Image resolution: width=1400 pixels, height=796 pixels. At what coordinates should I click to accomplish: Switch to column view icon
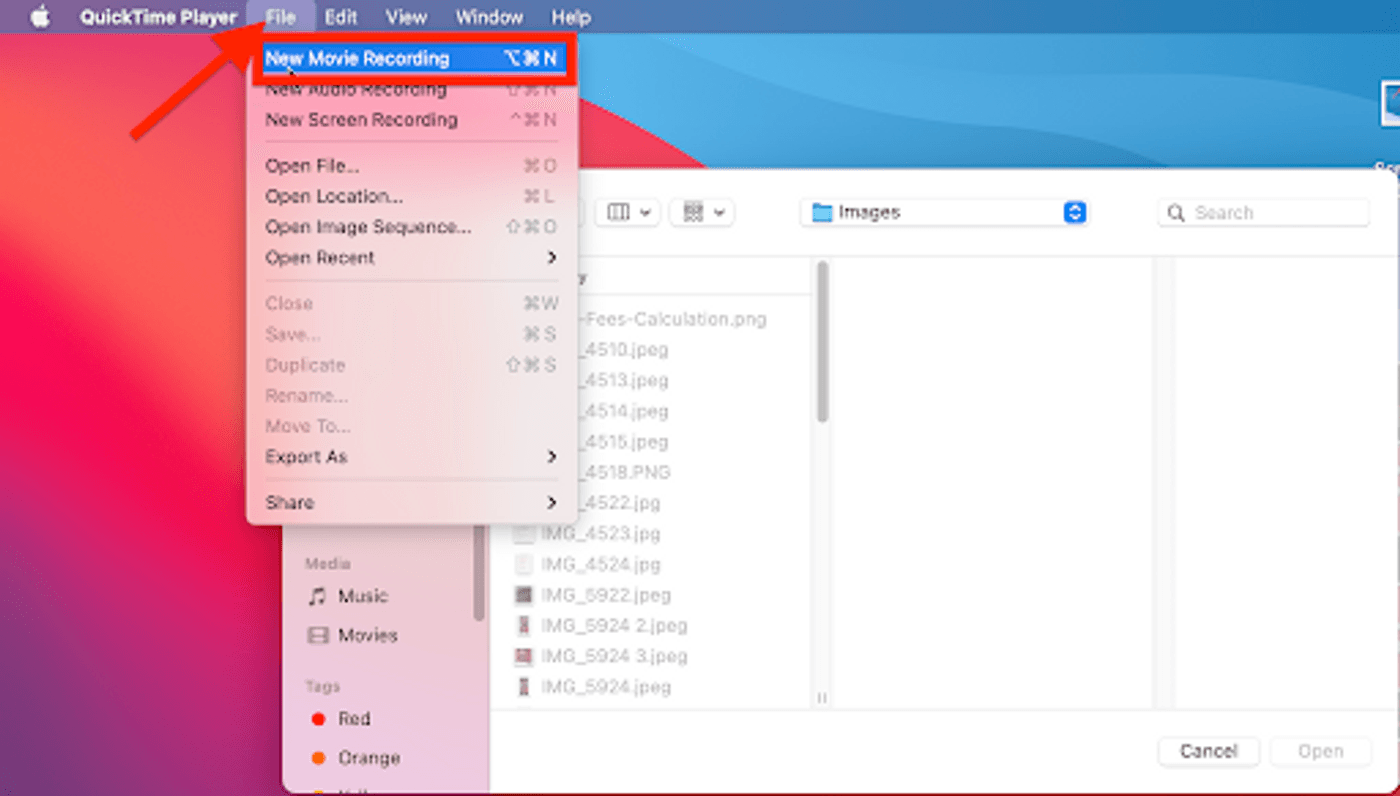tap(619, 212)
